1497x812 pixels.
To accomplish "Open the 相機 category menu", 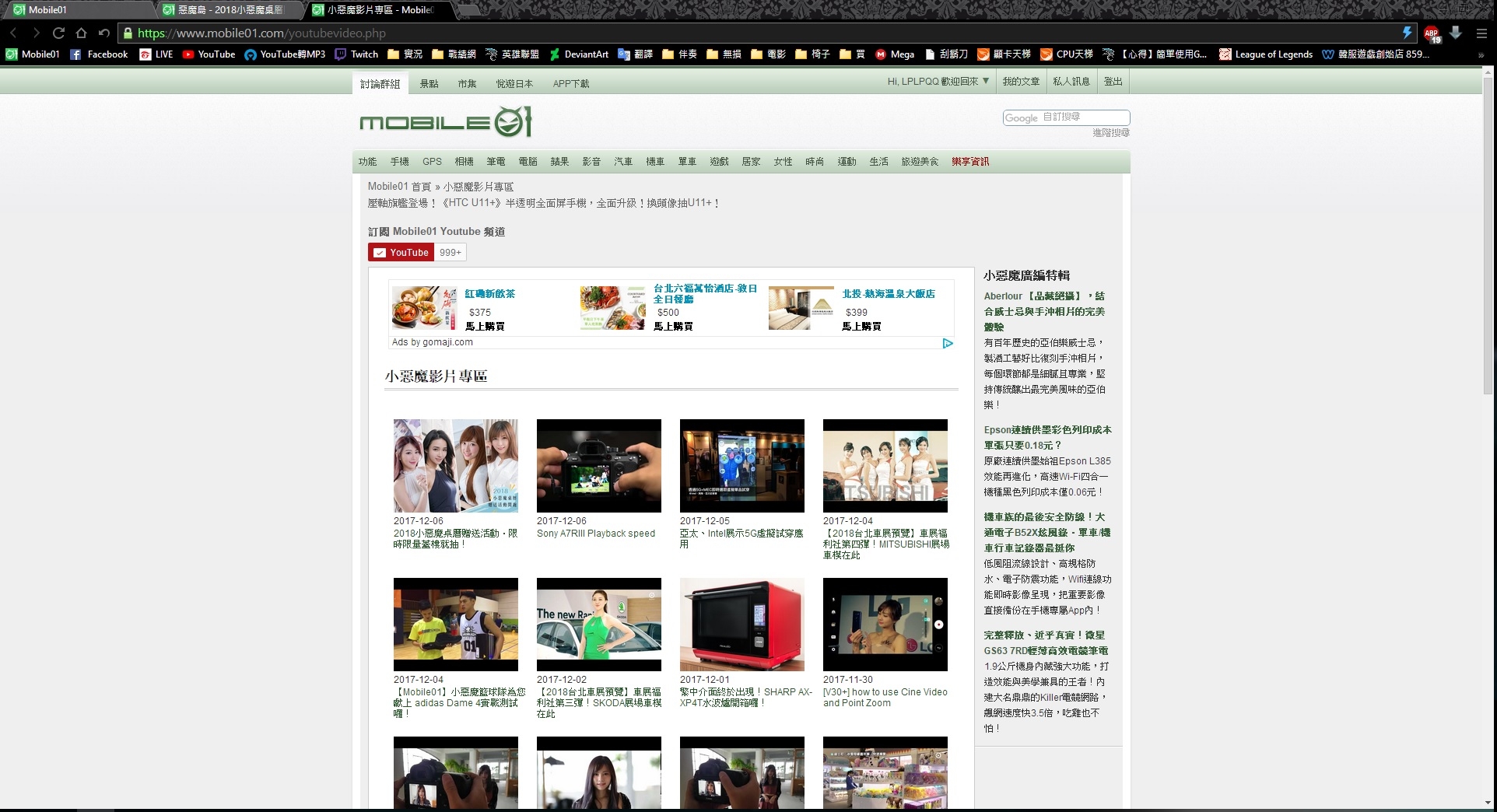I will [465, 162].
